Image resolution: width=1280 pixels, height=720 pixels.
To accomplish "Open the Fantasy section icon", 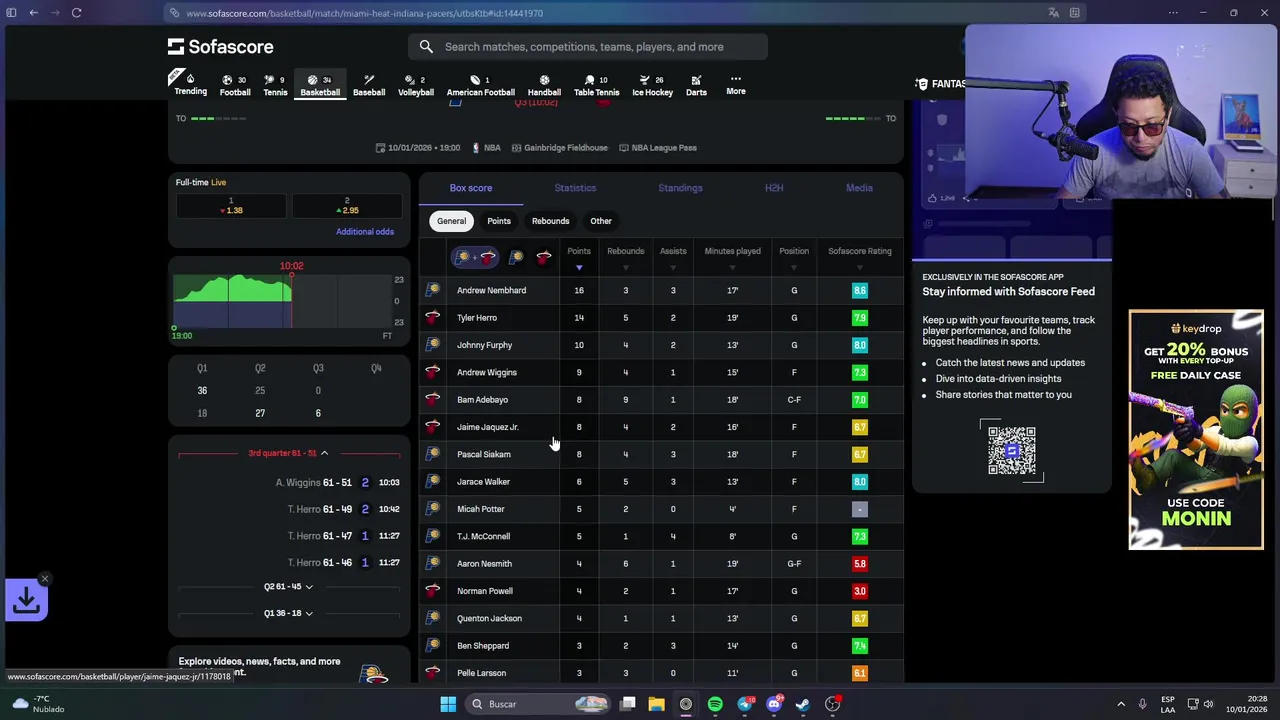I will point(921,84).
